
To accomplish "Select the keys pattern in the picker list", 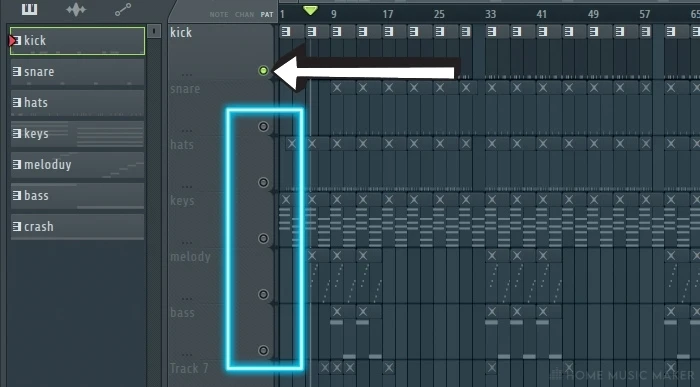I will point(77,133).
